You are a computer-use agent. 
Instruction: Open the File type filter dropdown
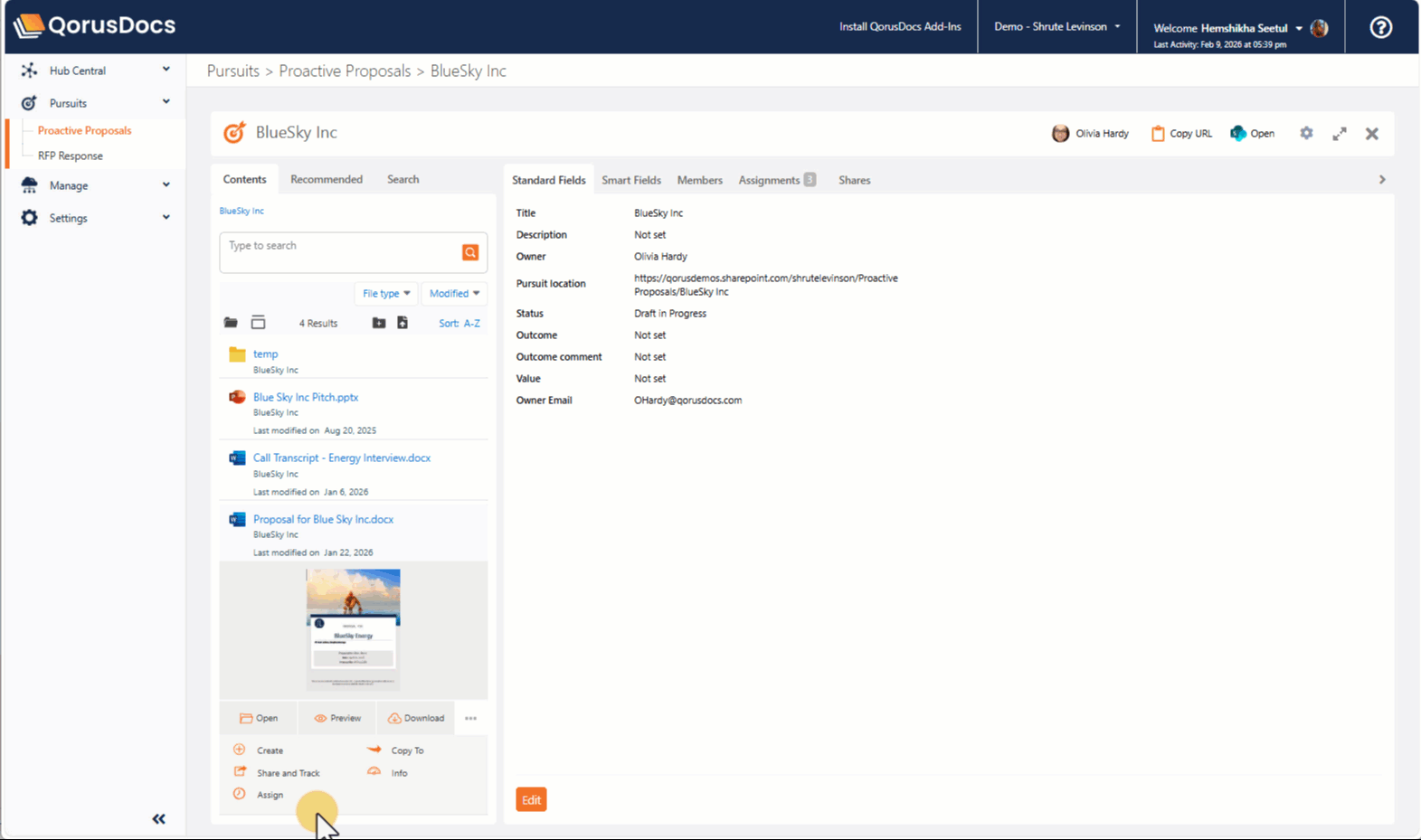tap(386, 293)
